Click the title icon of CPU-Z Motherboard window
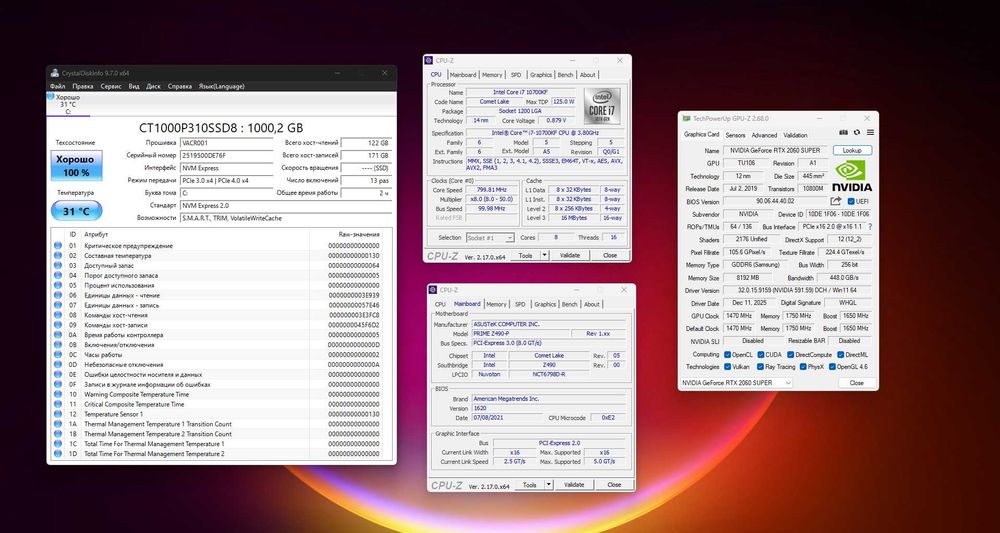 (433, 290)
